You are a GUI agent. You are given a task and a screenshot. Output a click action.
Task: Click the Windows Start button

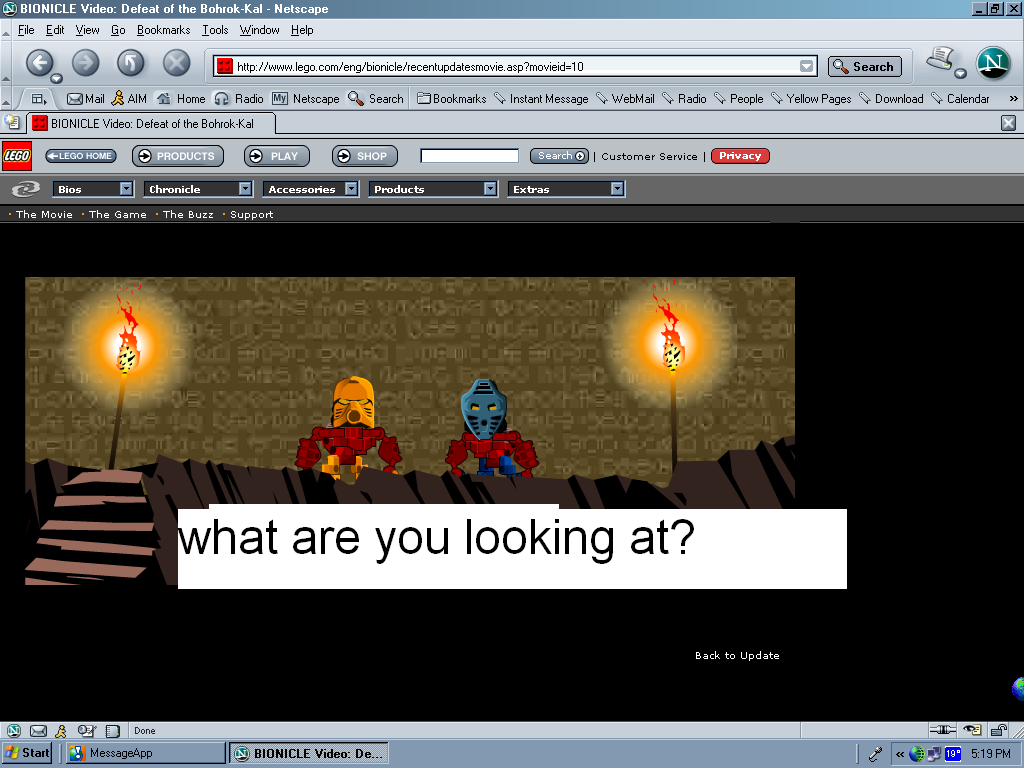click(27, 753)
